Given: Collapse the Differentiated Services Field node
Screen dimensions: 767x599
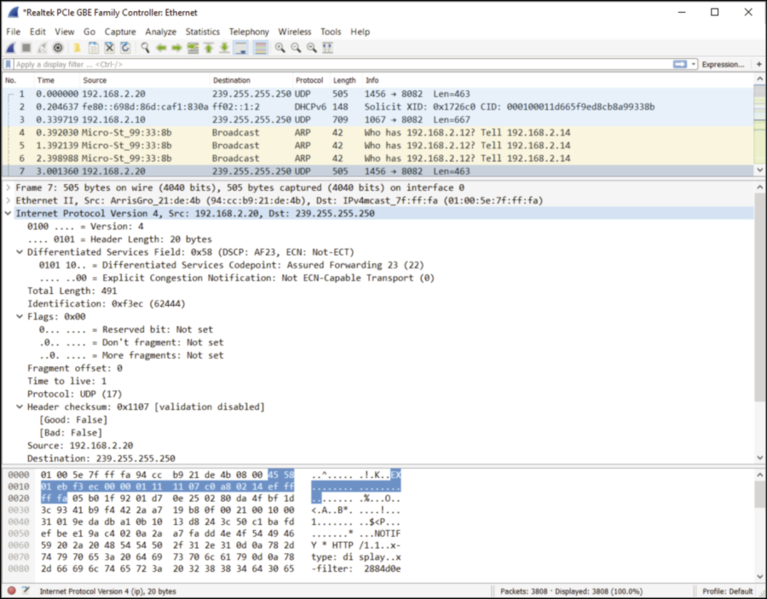Looking at the screenshot, I should click(20, 252).
